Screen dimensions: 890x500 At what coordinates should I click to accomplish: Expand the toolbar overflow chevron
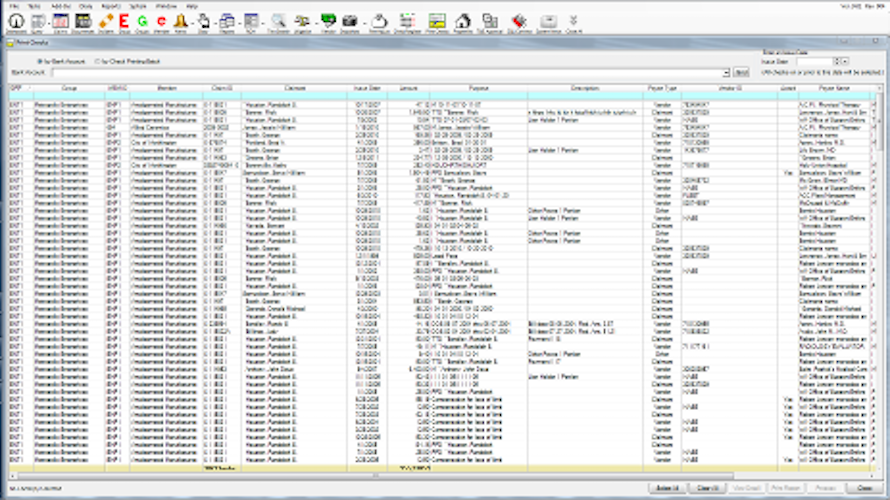coord(573,22)
